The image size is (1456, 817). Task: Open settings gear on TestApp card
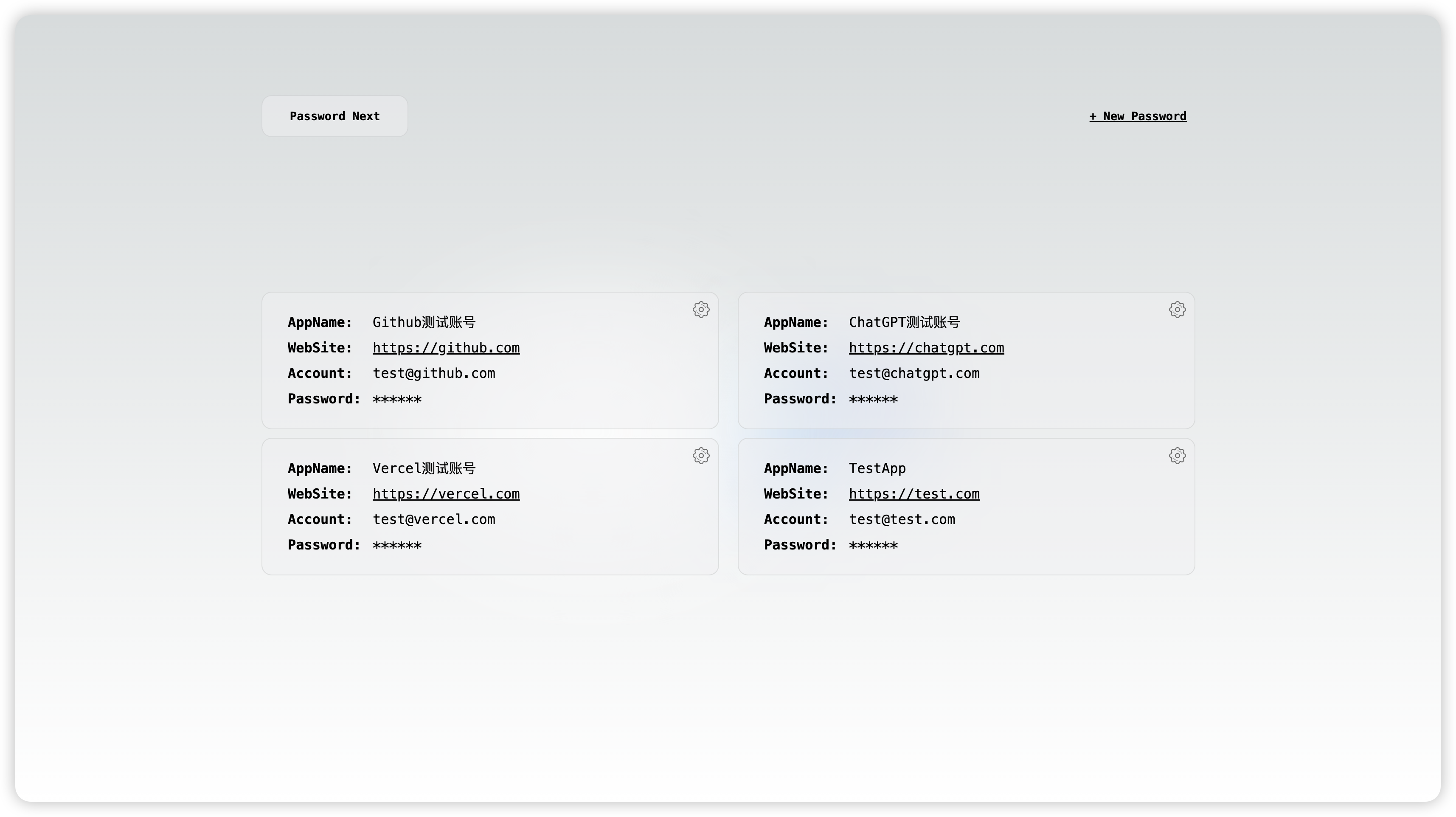coord(1177,456)
